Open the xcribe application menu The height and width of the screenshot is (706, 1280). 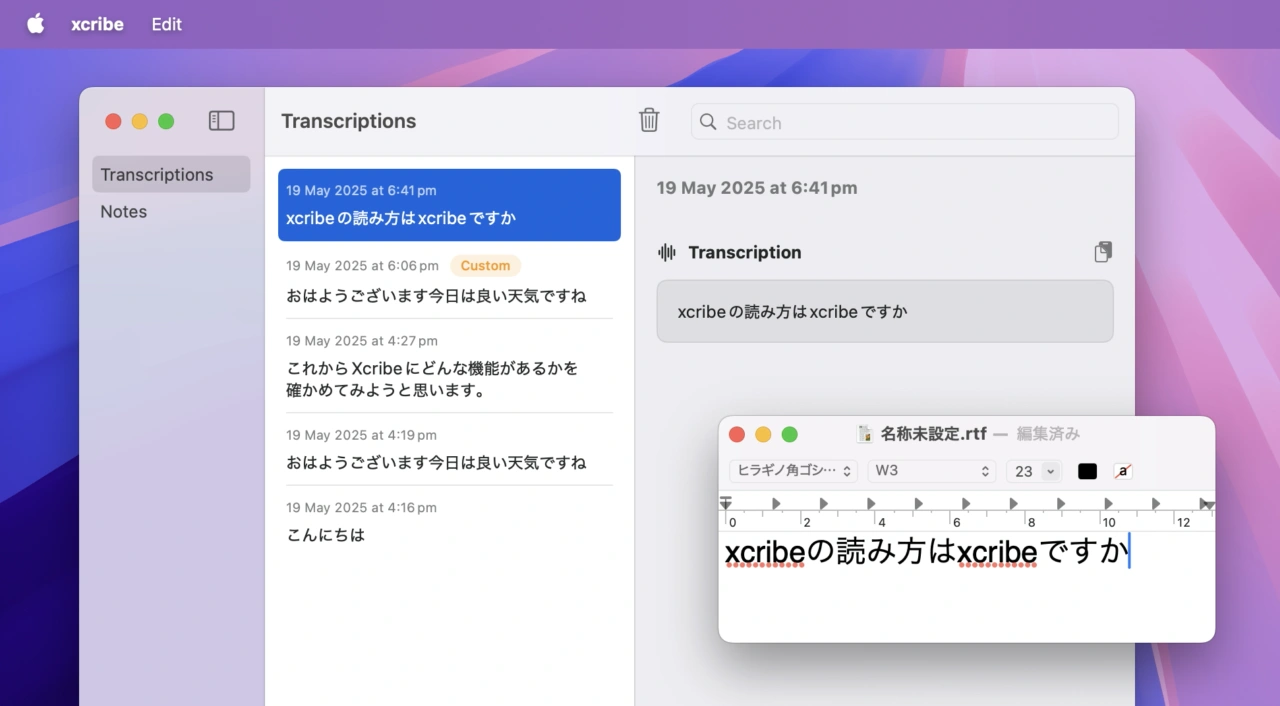tap(97, 24)
